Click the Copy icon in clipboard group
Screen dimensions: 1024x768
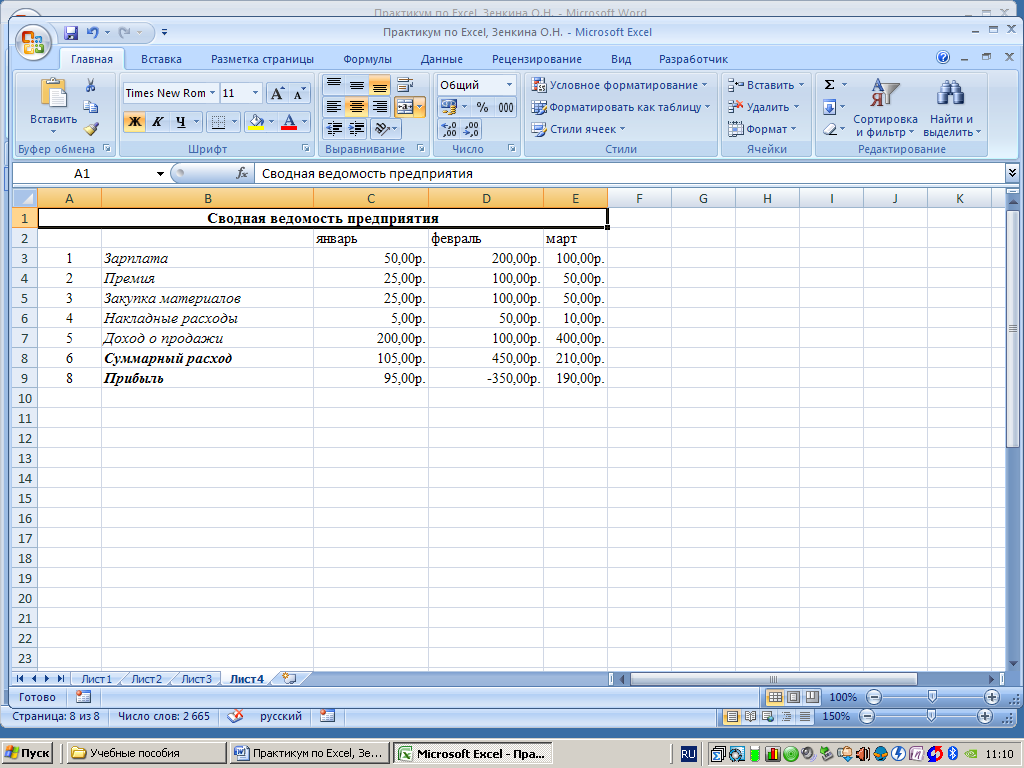click(x=91, y=107)
